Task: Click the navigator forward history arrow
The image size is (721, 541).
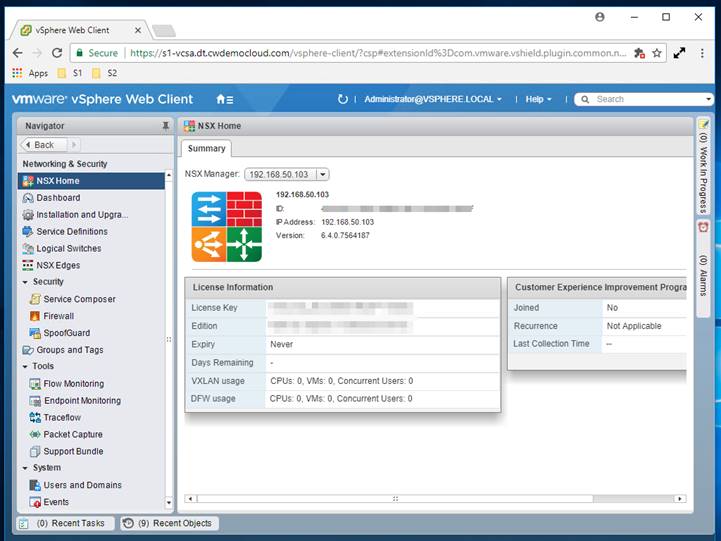Action: [x=74, y=145]
